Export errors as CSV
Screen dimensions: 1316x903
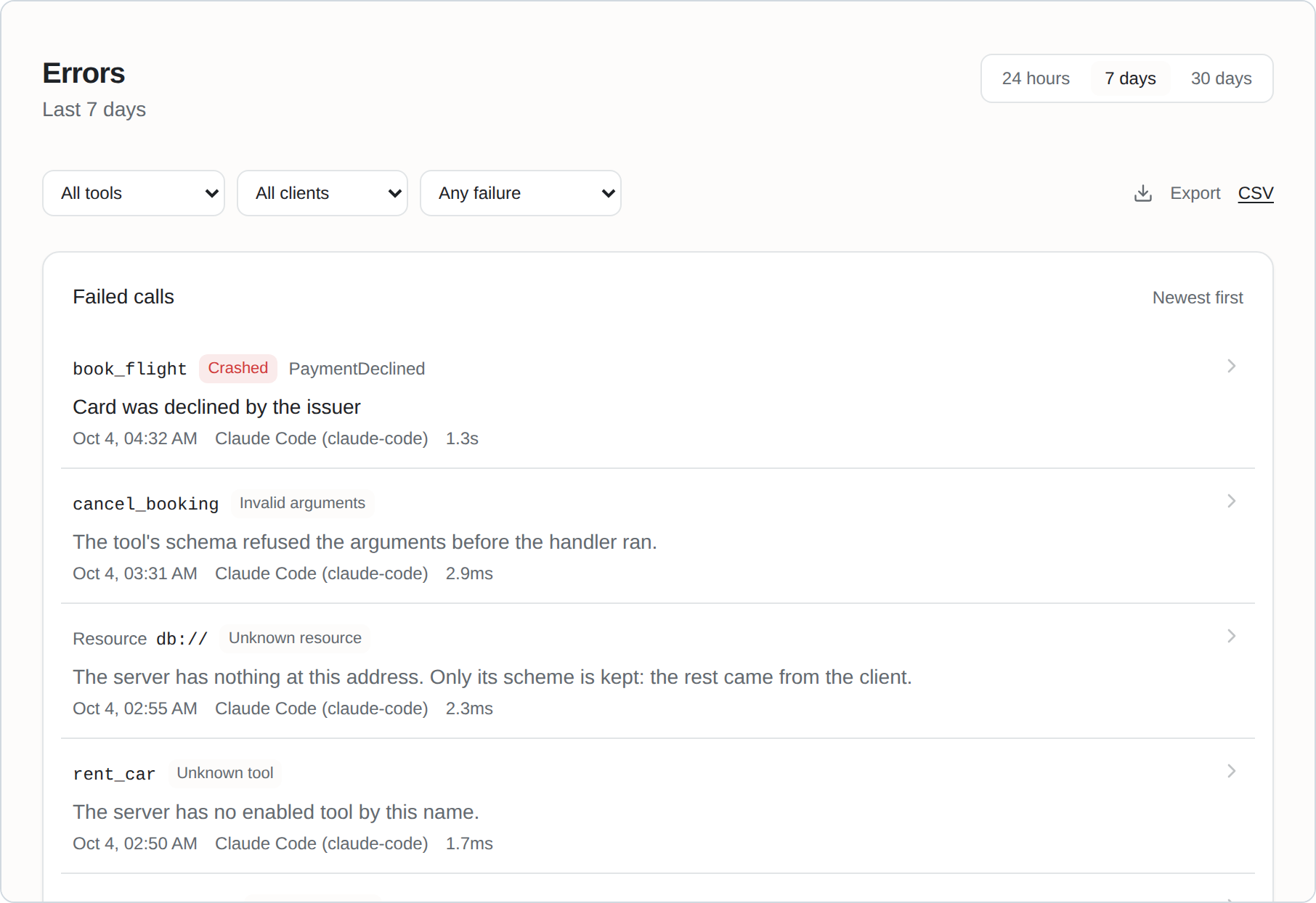coord(1256,193)
